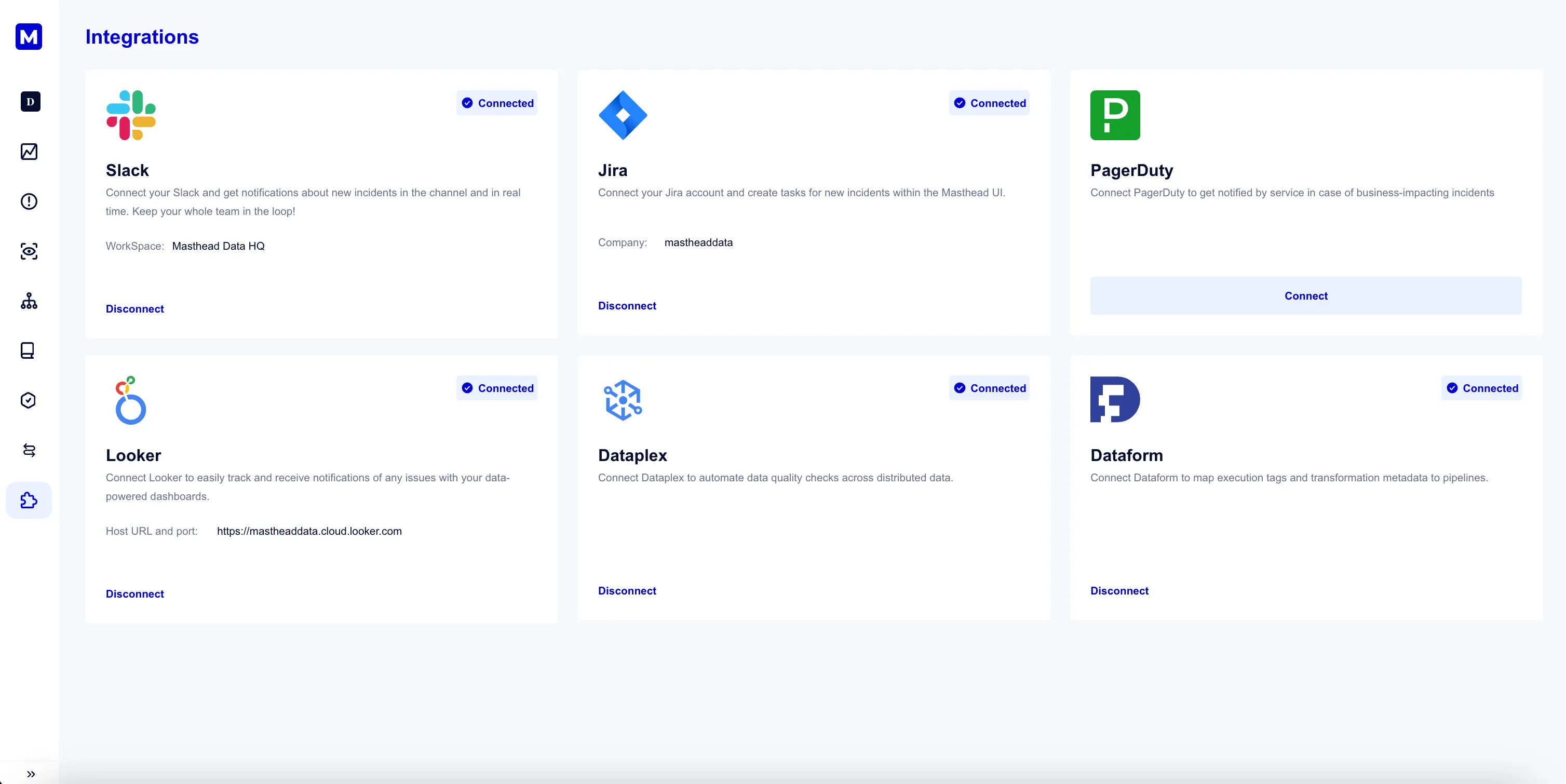
Task: Open the D workspace avatar
Action: coord(30,101)
